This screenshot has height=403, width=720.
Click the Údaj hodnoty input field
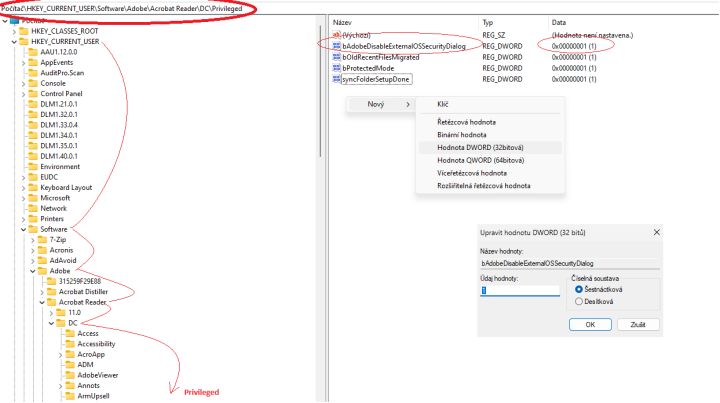coord(520,291)
